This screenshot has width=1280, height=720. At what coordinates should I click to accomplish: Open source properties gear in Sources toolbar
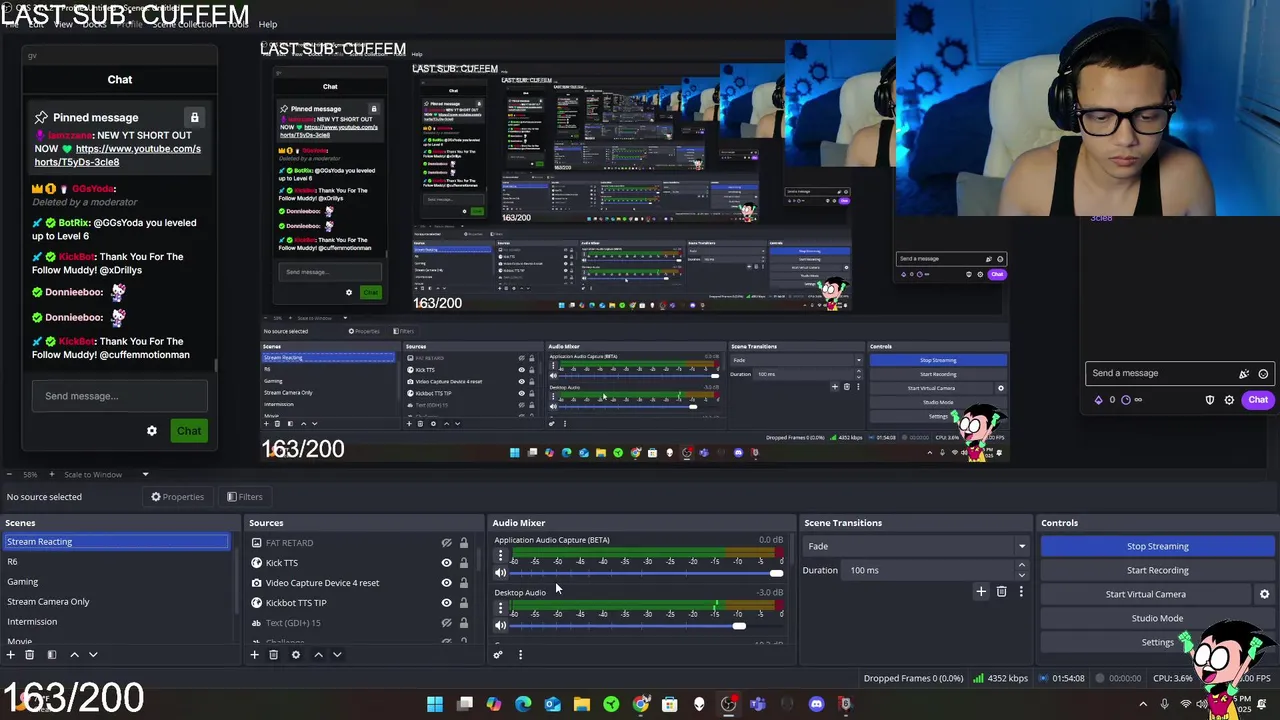tap(295, 655)
